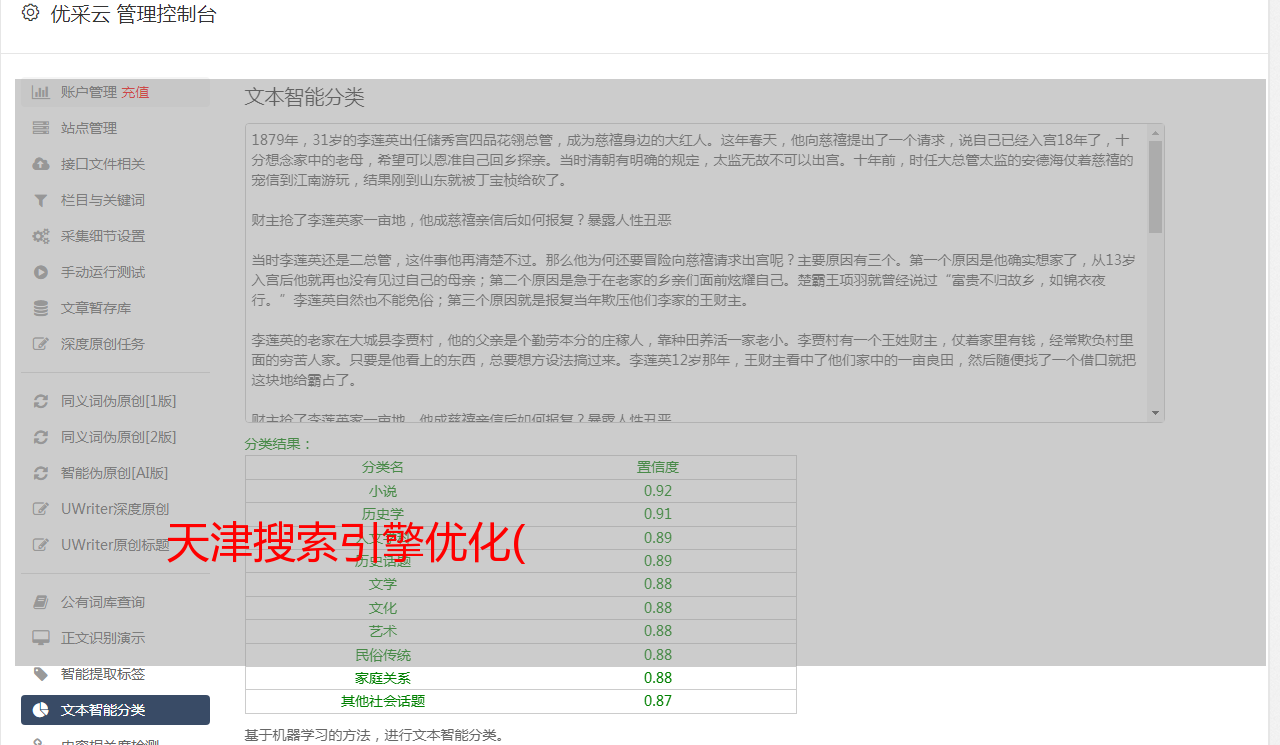Open 账户管理 via its bar chart icon

pyautogui.click(x=40, y=92)
